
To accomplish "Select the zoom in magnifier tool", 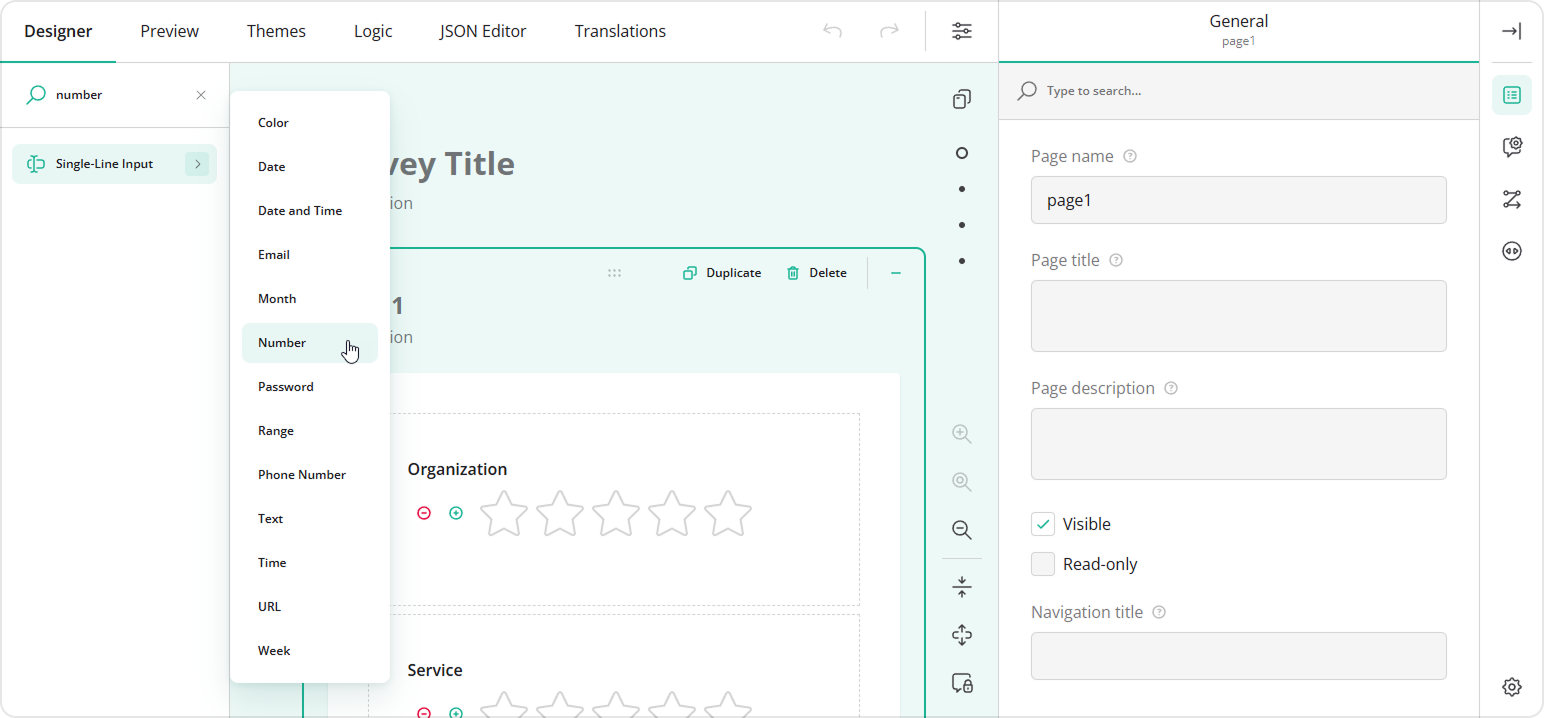I will [961, 433].
